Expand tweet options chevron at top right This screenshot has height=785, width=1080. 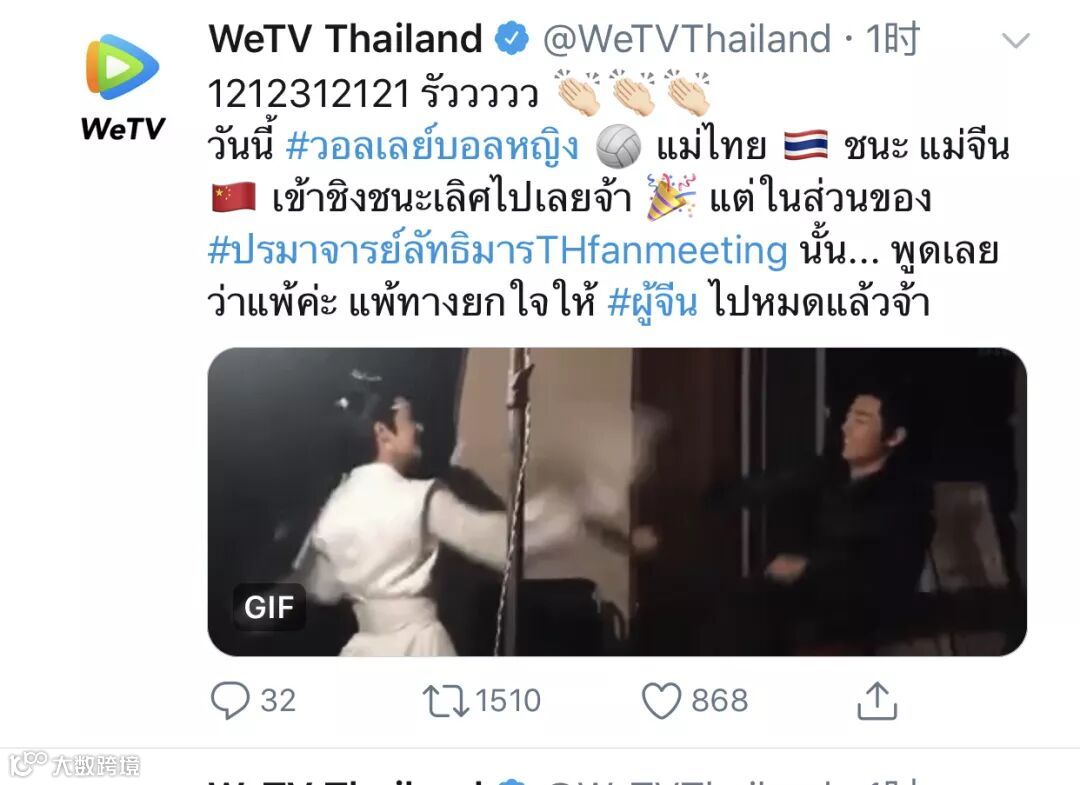pos(1015,41)
